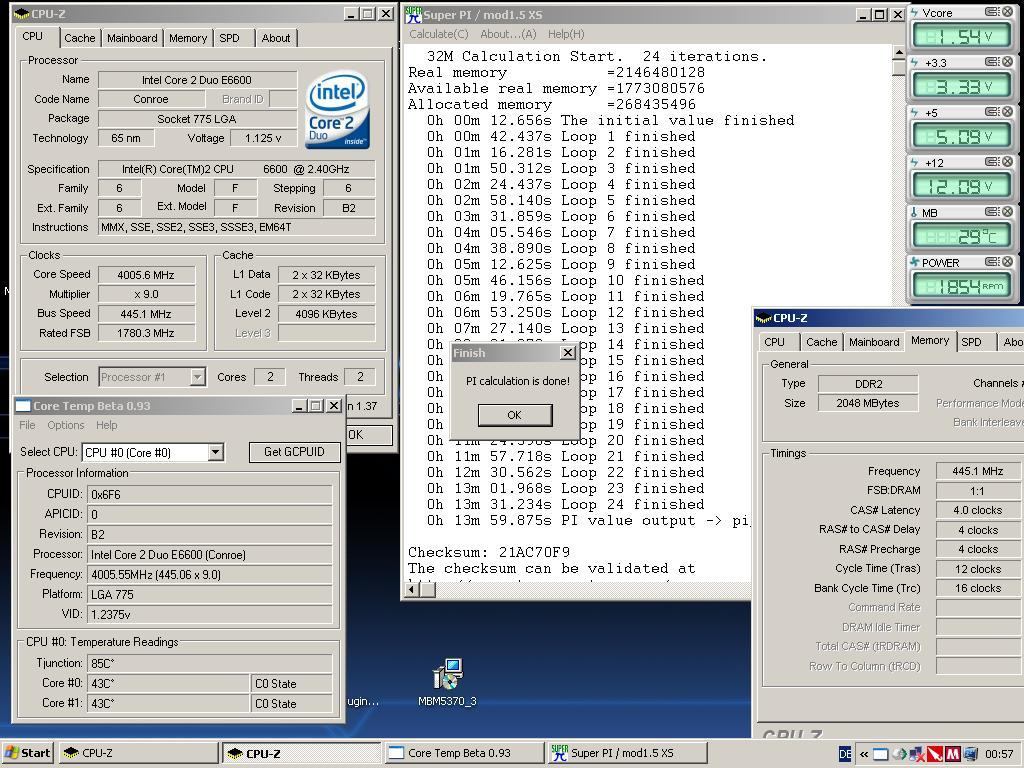Click the Vcore sensor's settings icon

992,12
